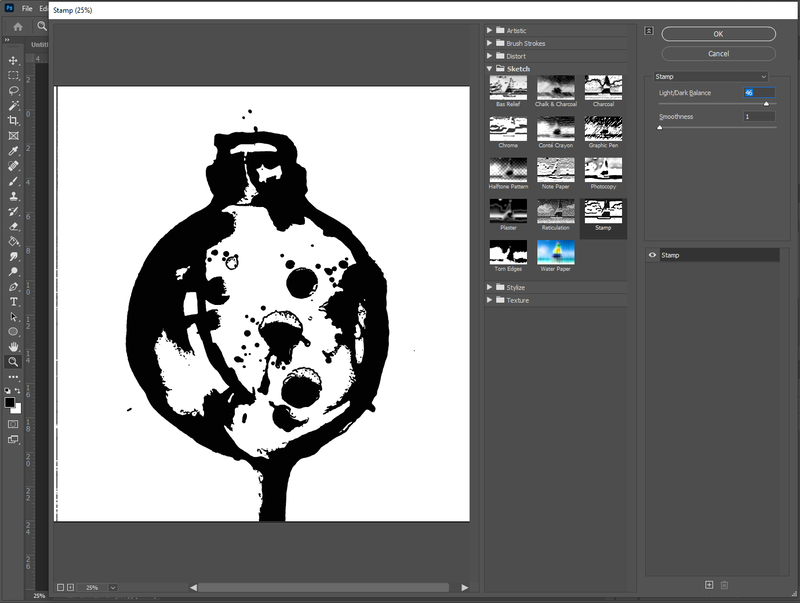This screenshot has height=603, width=800.
Task: Open the File menu
Action: [26, 8]
